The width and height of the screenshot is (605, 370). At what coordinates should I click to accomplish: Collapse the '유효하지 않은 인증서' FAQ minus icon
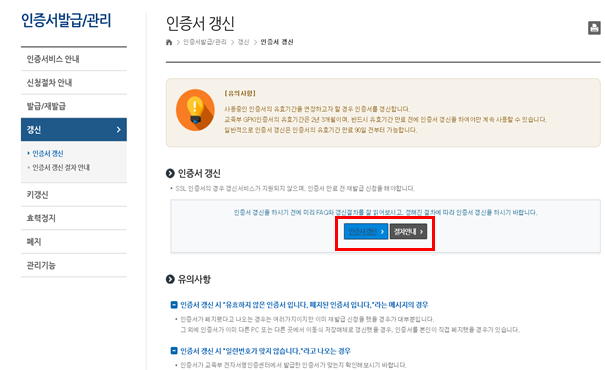click(174, 305)
